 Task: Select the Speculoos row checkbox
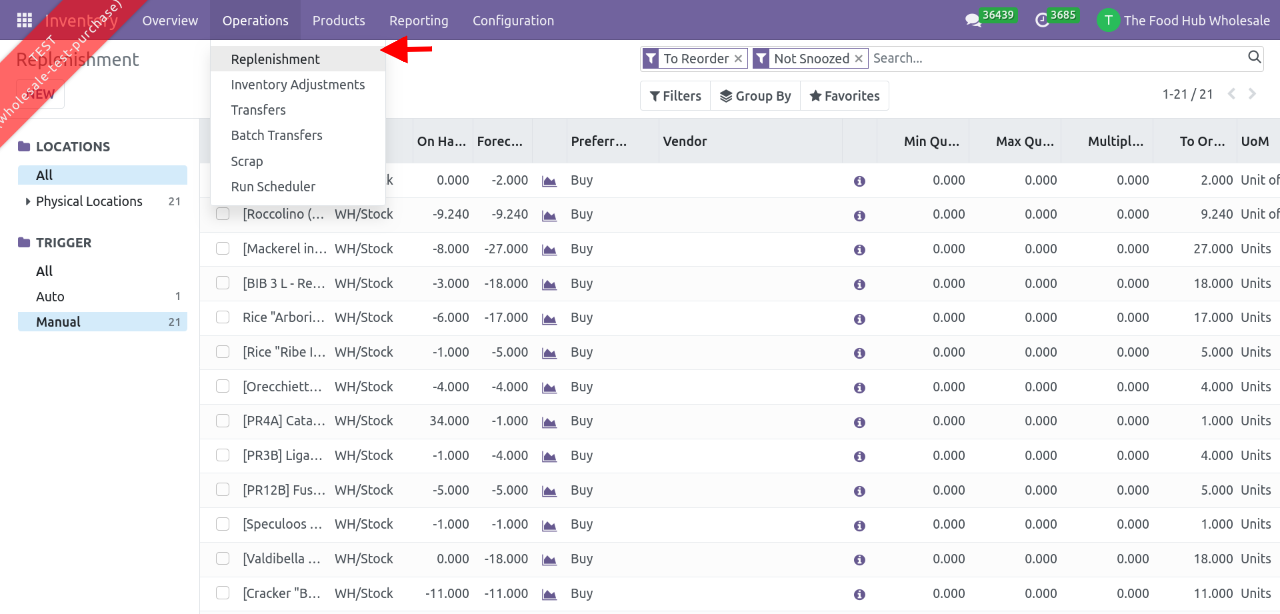223,524
